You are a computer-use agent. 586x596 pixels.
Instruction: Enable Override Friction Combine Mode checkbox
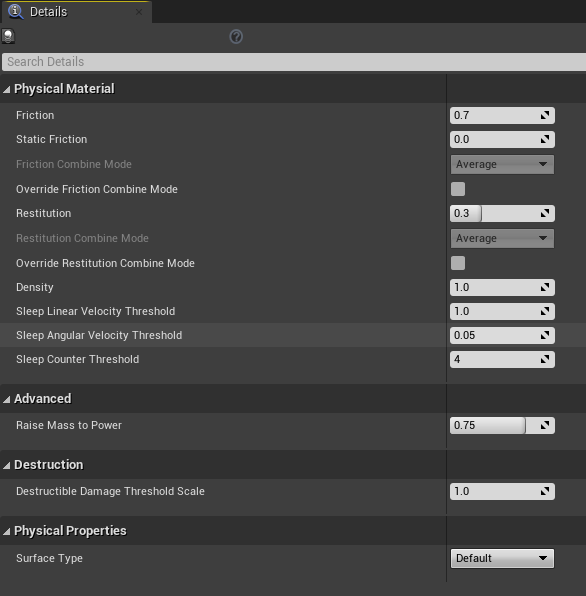[x=458, y=189]
